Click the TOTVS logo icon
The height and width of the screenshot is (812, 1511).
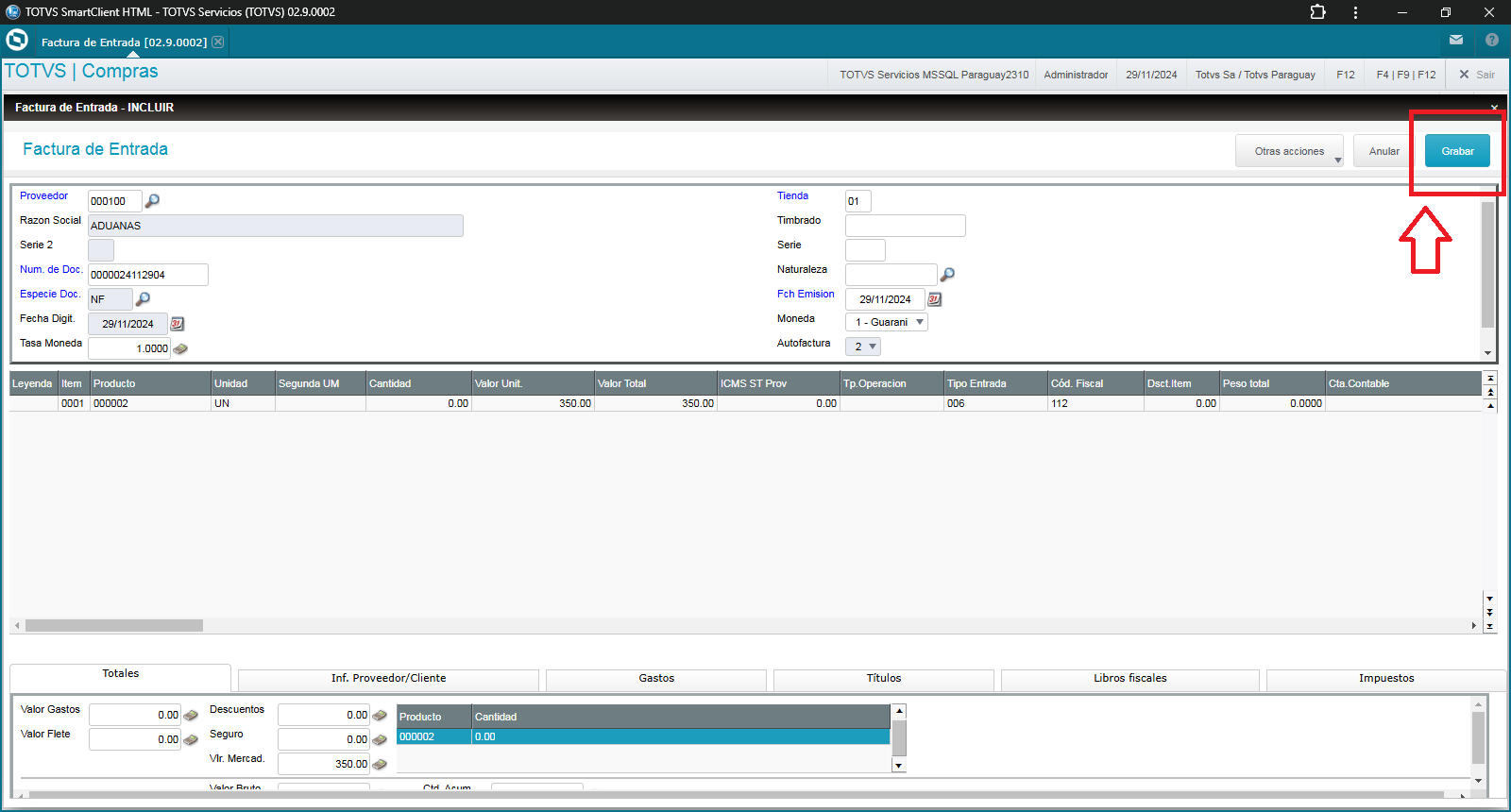[x=17, y=41]
